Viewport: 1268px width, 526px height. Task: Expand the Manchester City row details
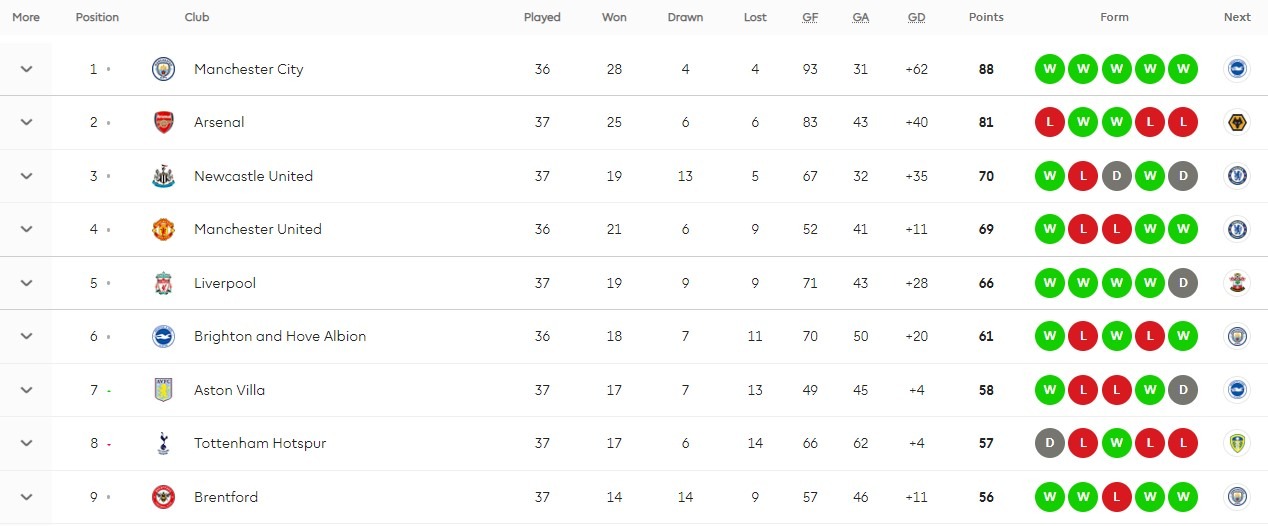click(27, 69)
